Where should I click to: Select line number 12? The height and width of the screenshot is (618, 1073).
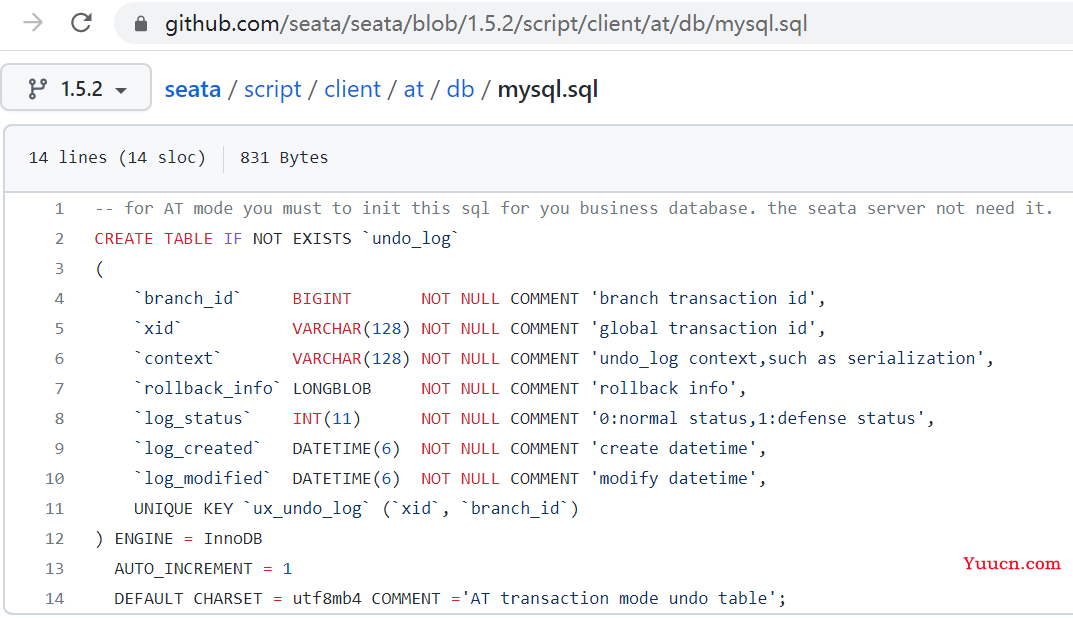click(55, 539)
